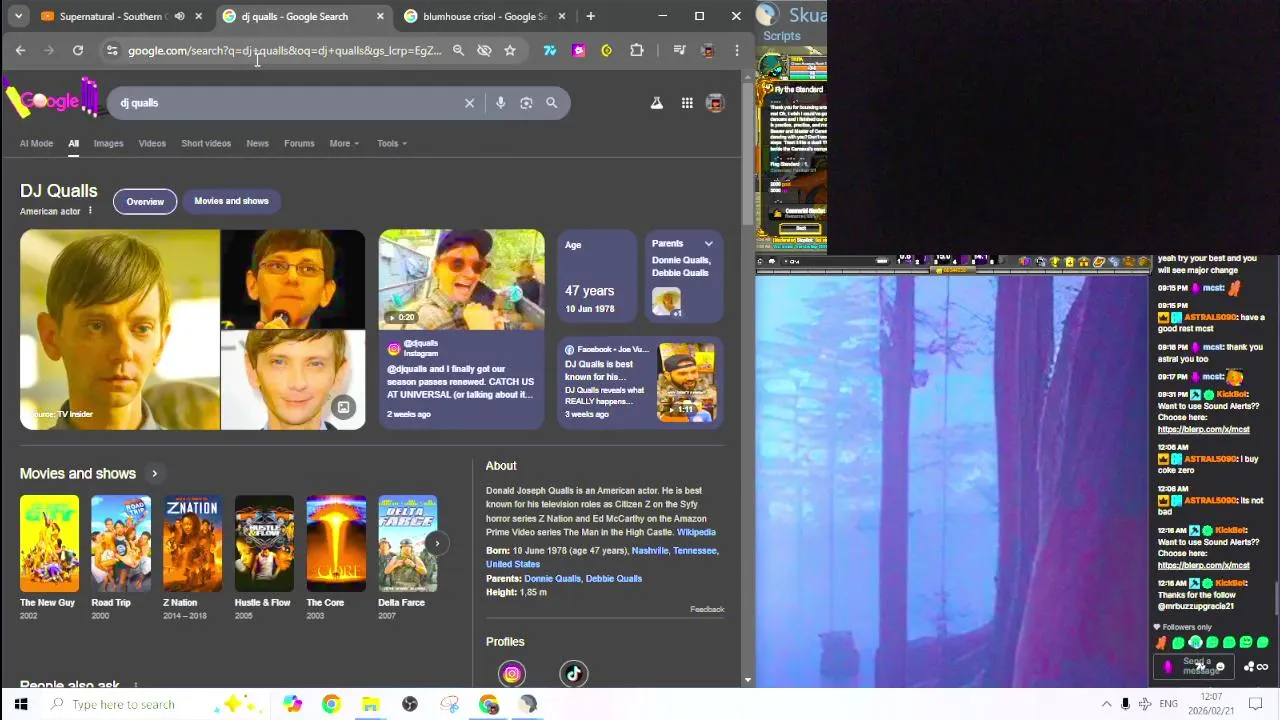Open the Windows notification center

coord(1256,704)
